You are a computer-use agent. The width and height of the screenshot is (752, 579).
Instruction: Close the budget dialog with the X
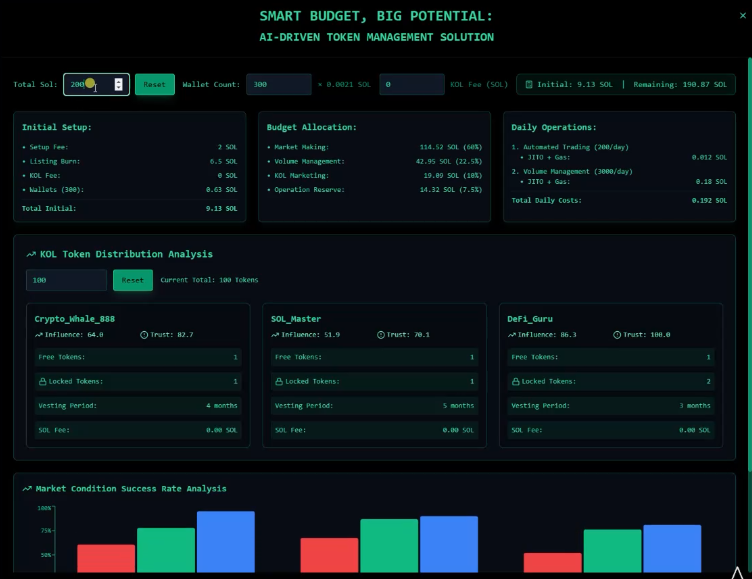click(742, 15)
